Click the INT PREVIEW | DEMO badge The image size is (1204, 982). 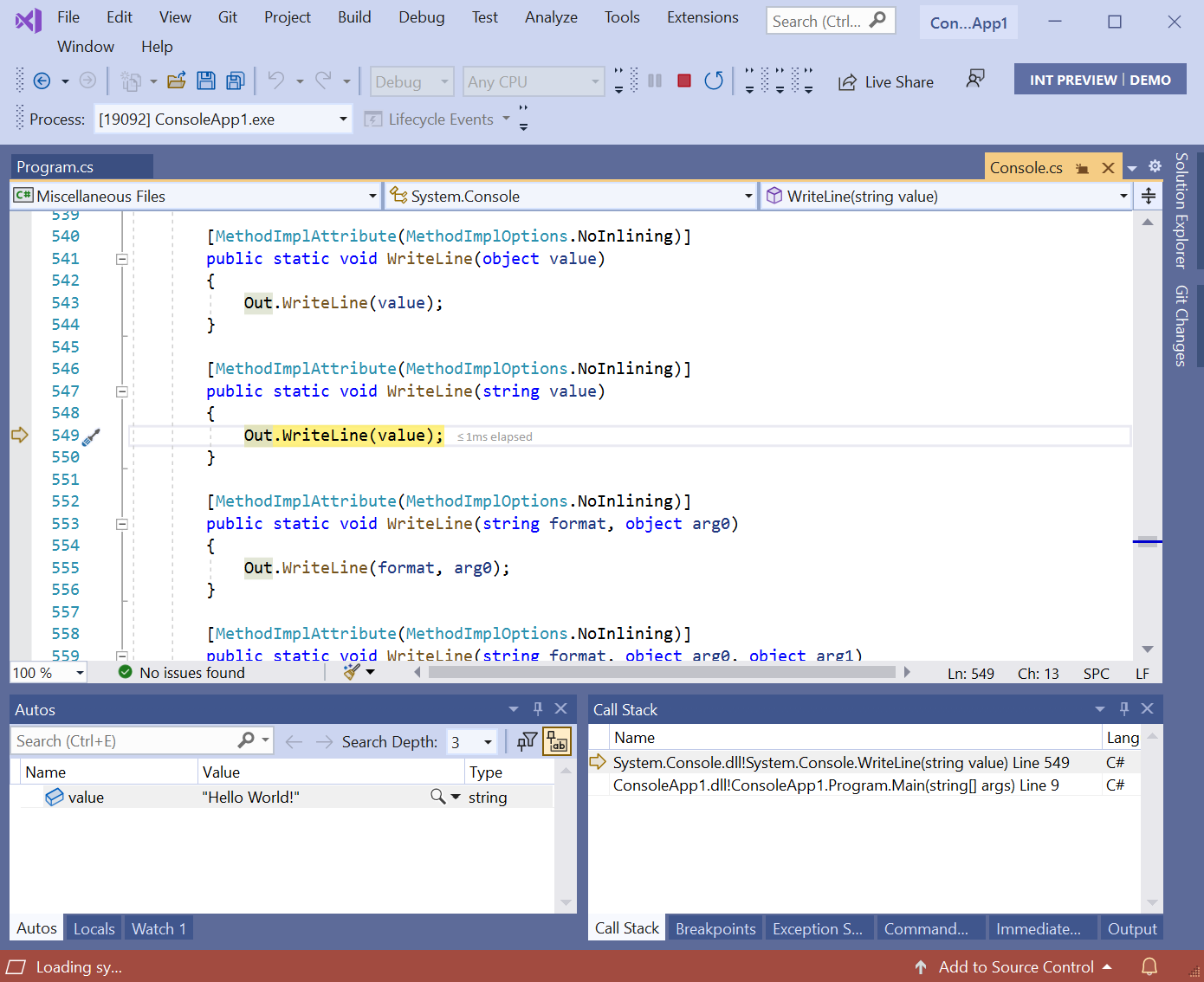(1100, 80)
